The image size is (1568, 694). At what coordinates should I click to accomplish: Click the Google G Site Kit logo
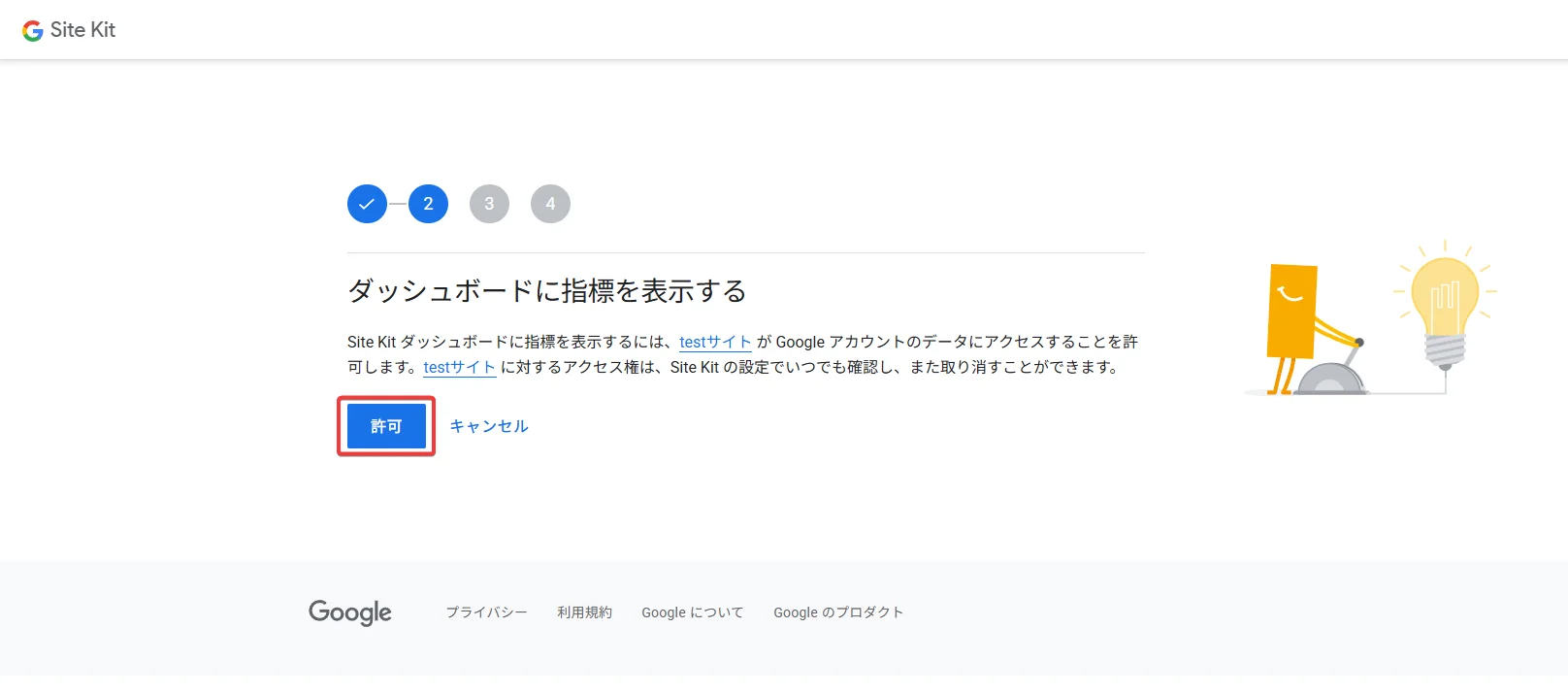pyautogui.click(x=69, y=30)
